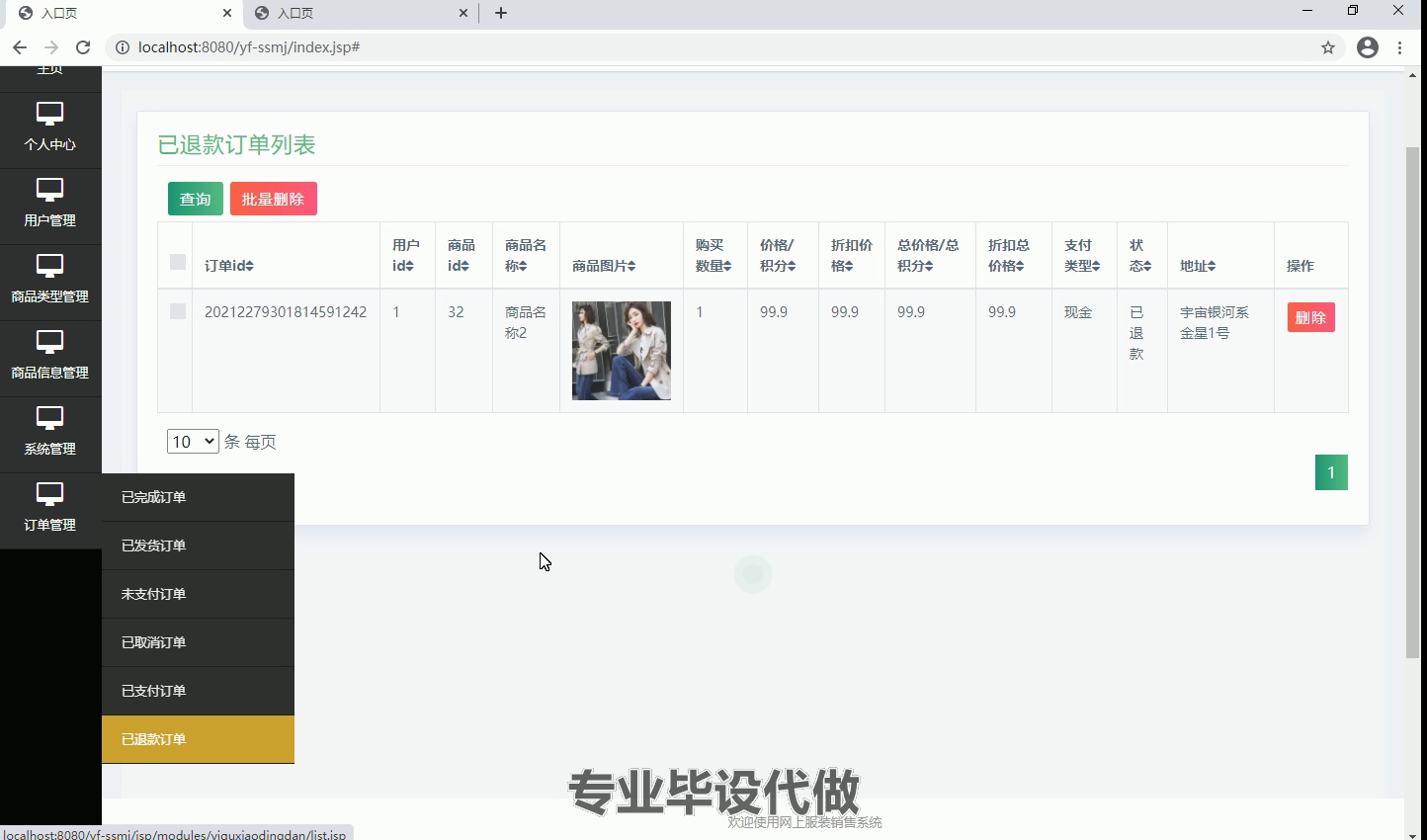Sort by 总价格/总积分 column
This screenshot has height=840, width=1427.
[x=928, y=255]
